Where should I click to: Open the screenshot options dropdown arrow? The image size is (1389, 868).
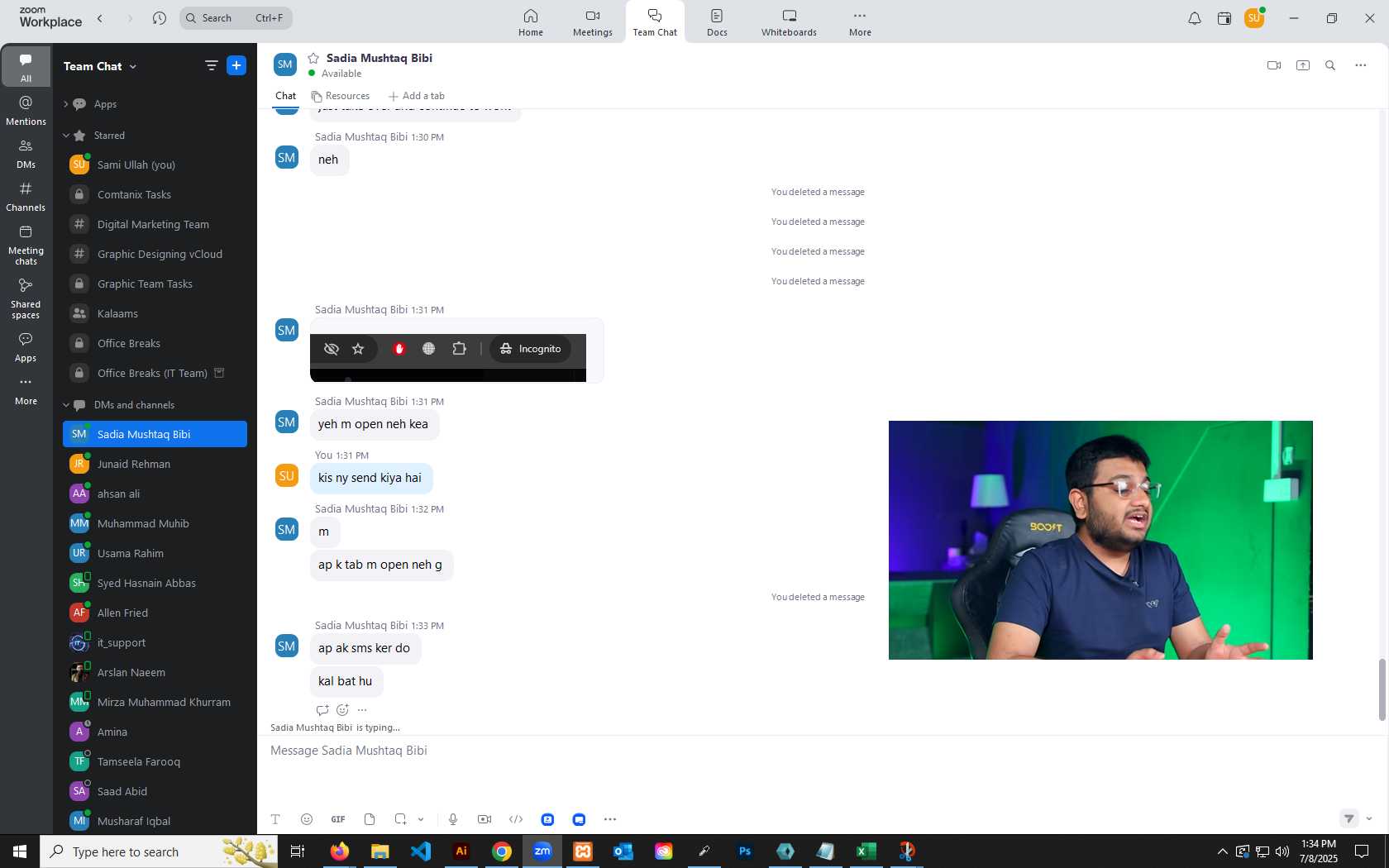point(421,819)
